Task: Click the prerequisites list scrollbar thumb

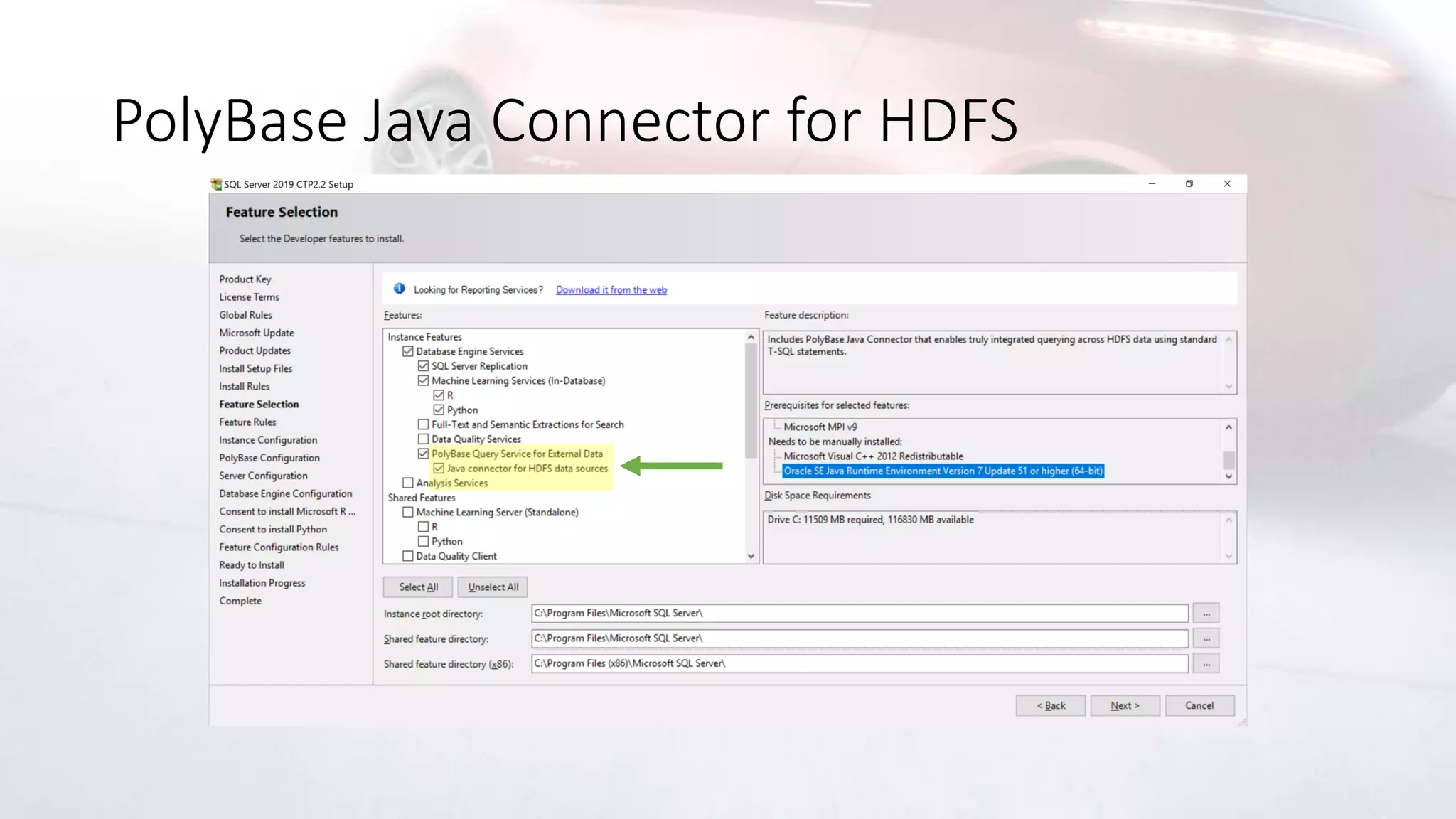Action: tap(1228, 460)
